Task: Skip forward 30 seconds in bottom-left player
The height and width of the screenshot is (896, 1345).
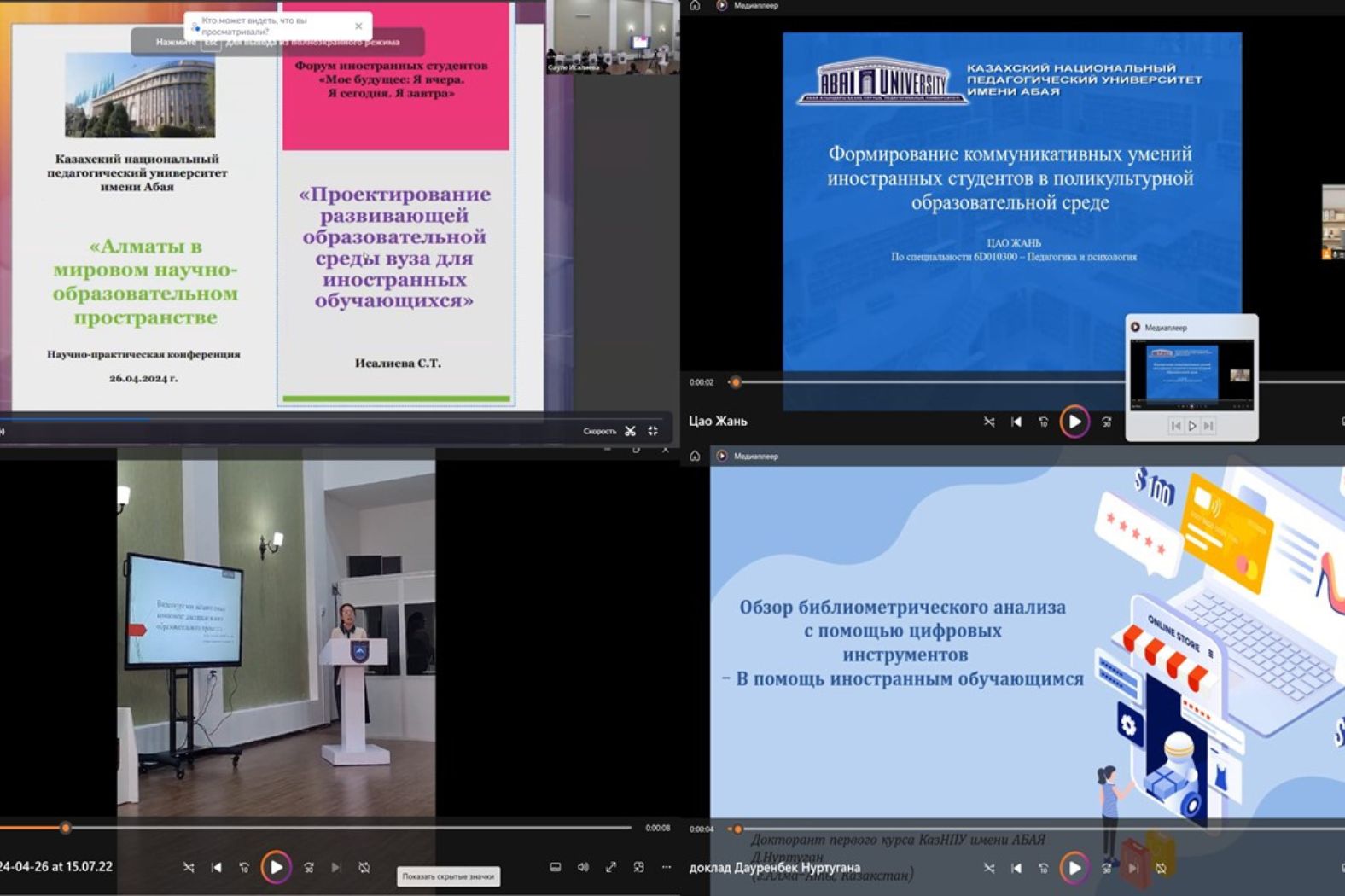Action: (x=309, y=868)
